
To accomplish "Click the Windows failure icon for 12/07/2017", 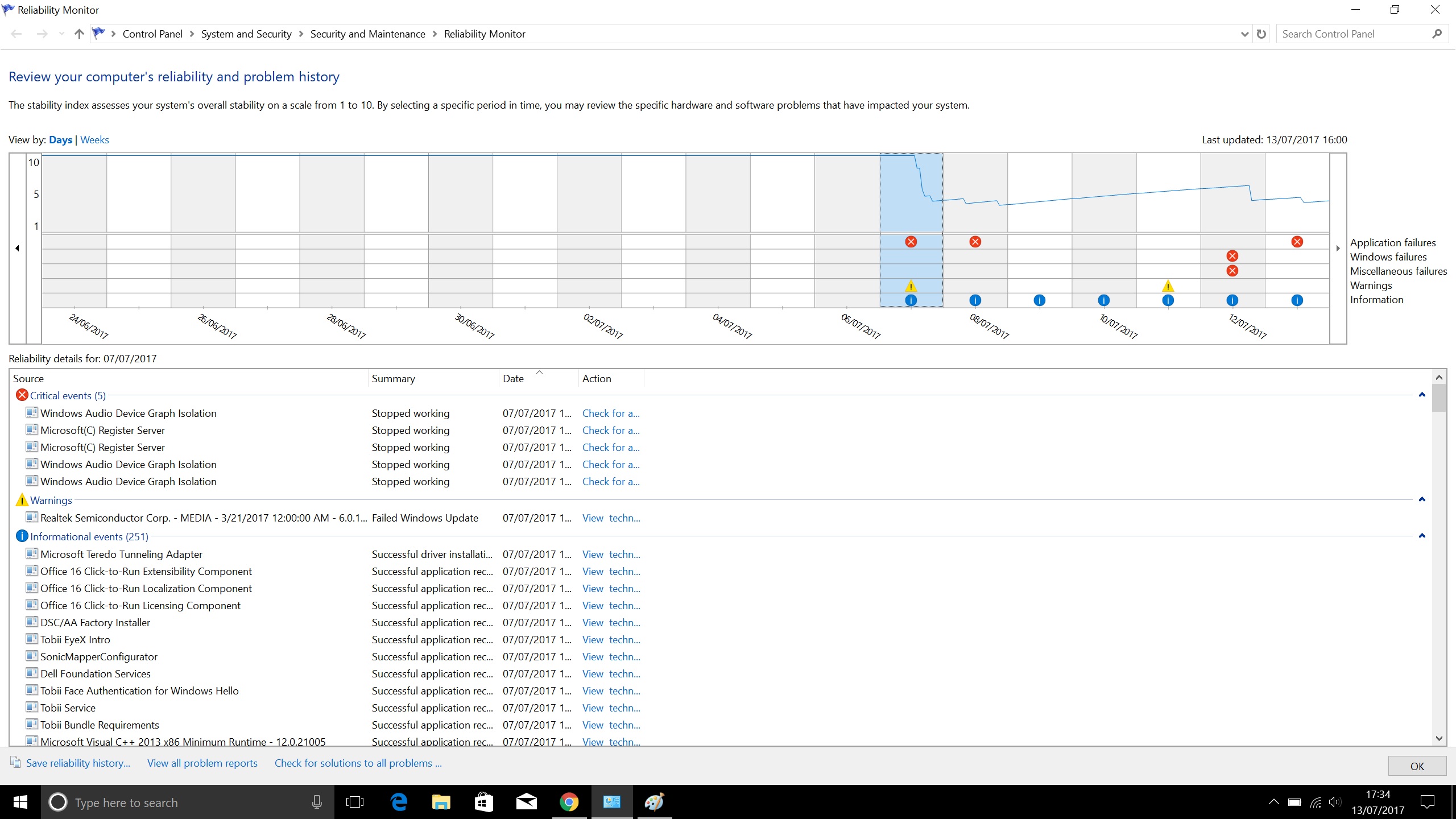I will [1232, 256].
